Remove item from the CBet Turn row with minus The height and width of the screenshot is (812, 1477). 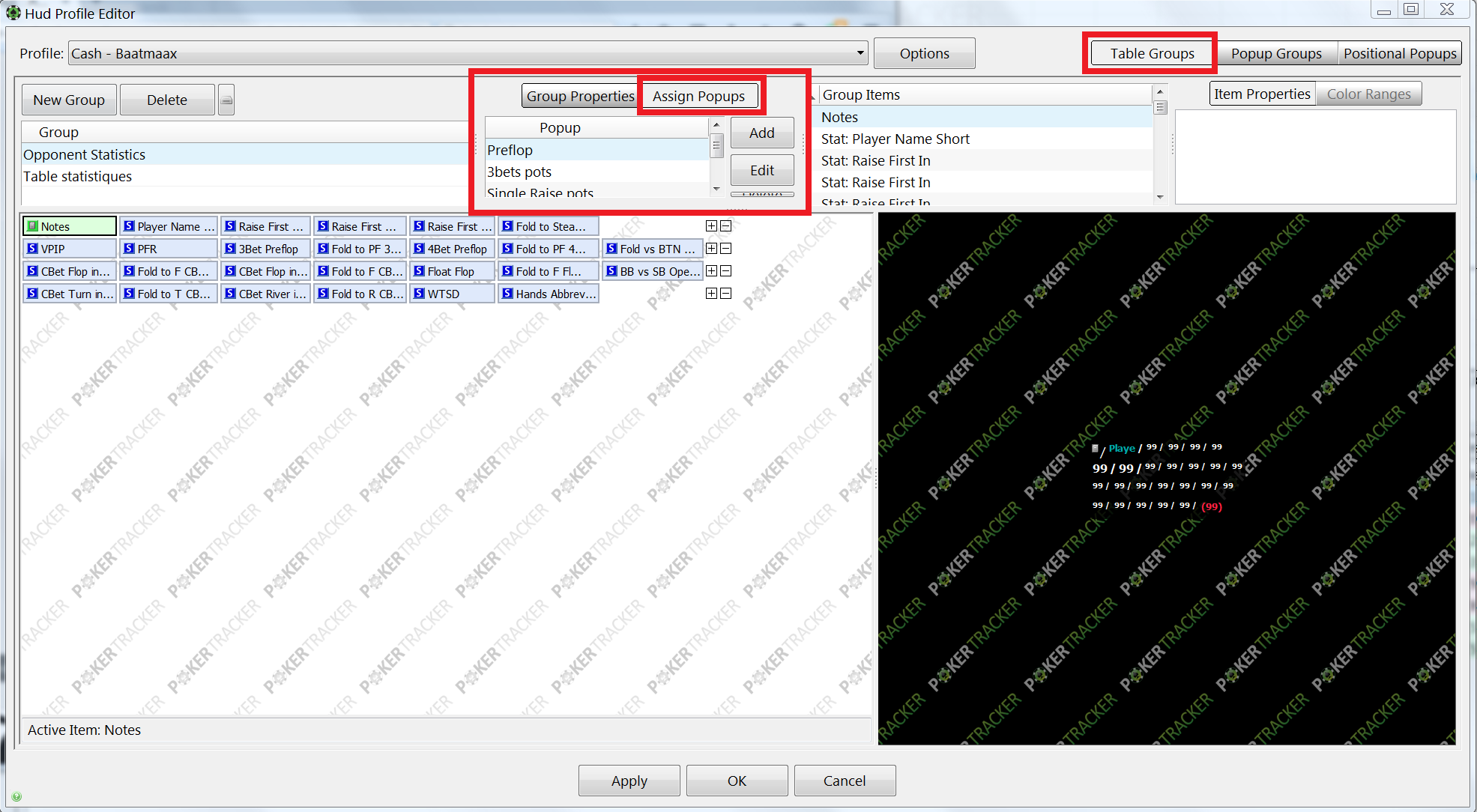pos(726,294)
